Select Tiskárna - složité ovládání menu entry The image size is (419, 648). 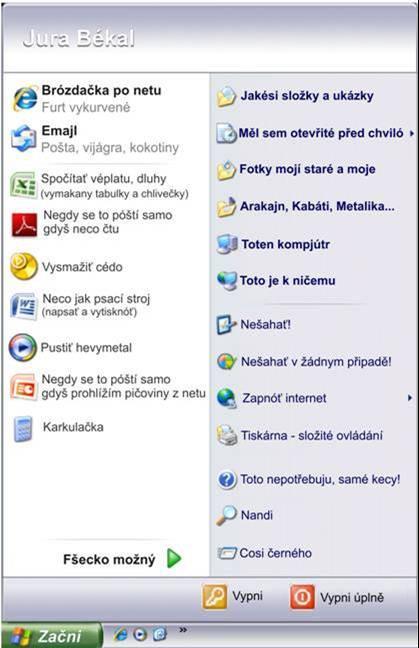[x=300, y=435]
